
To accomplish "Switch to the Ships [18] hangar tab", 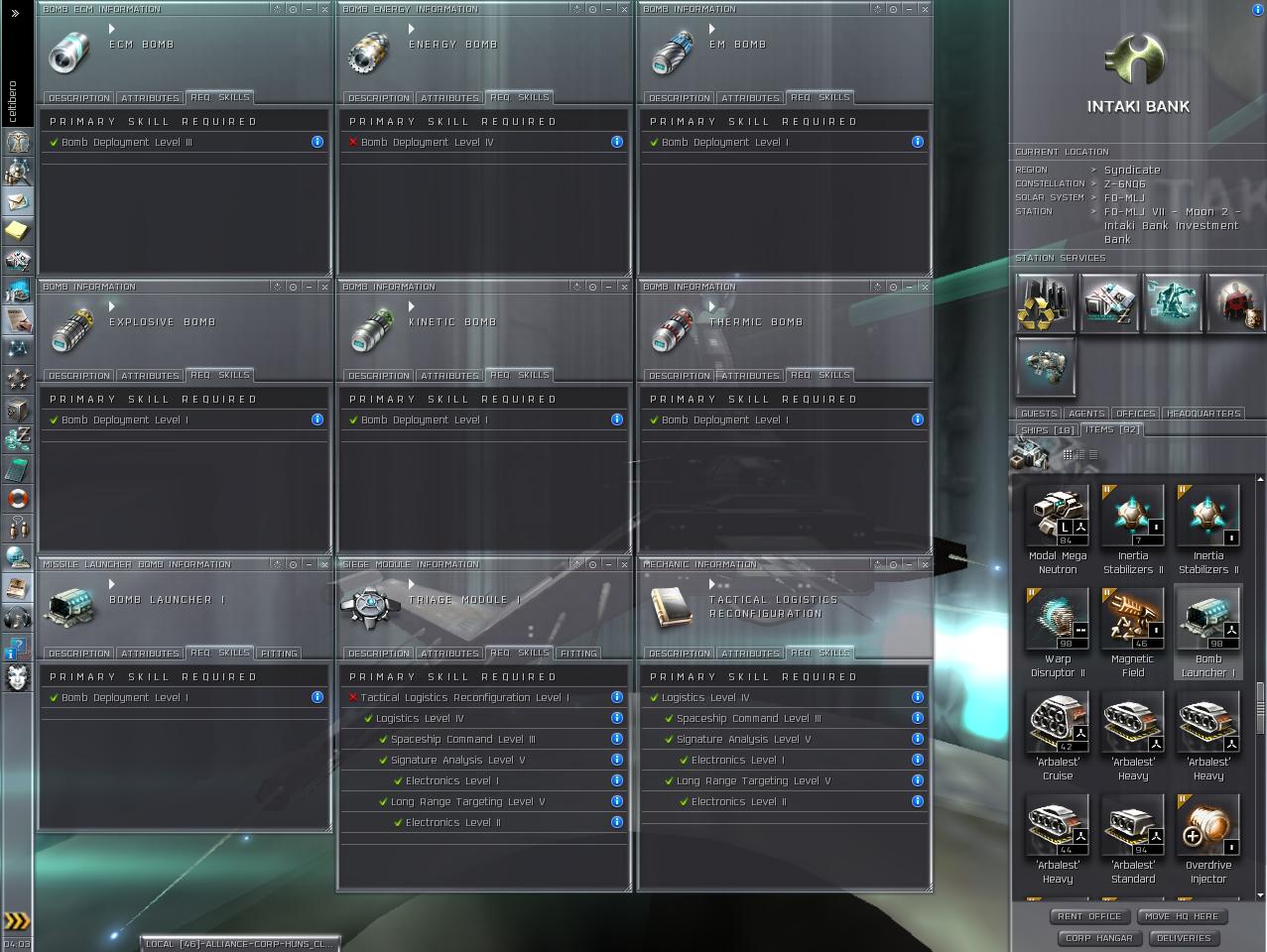I will (x=1048, y=430).
